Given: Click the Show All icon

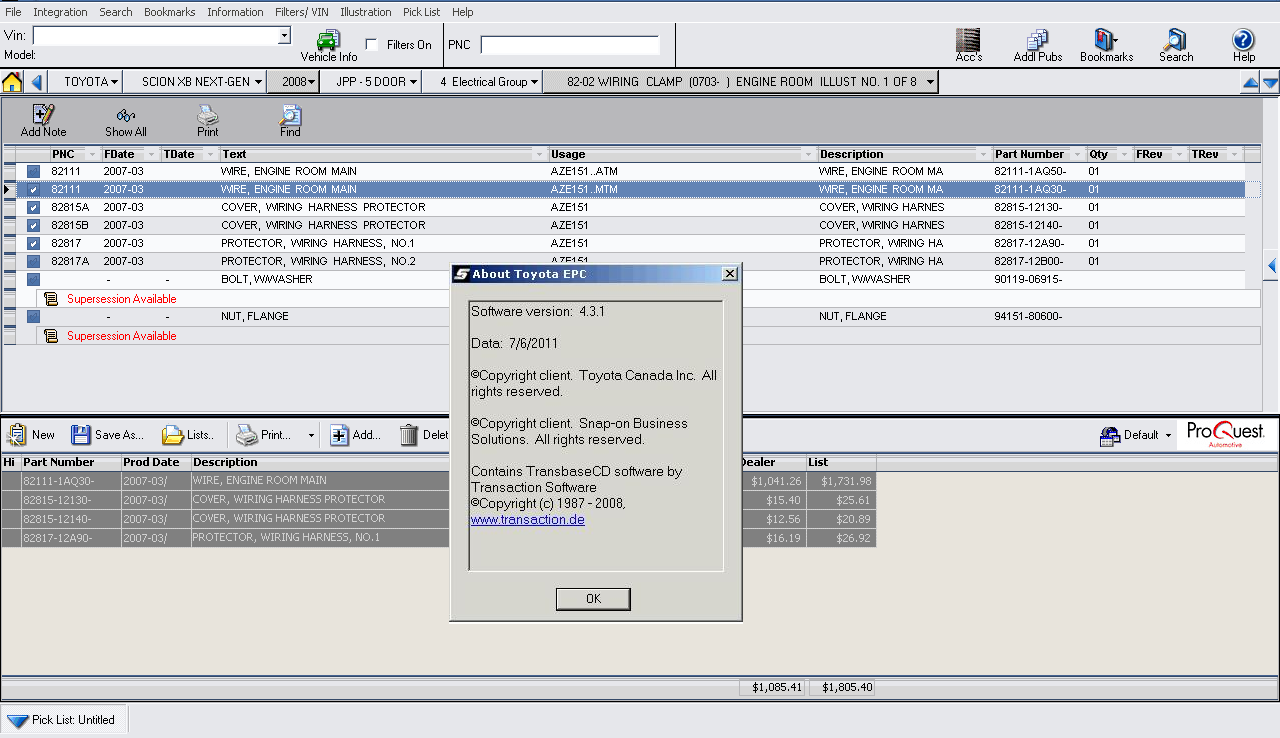Looking at the screenshot, I should 126,121.
